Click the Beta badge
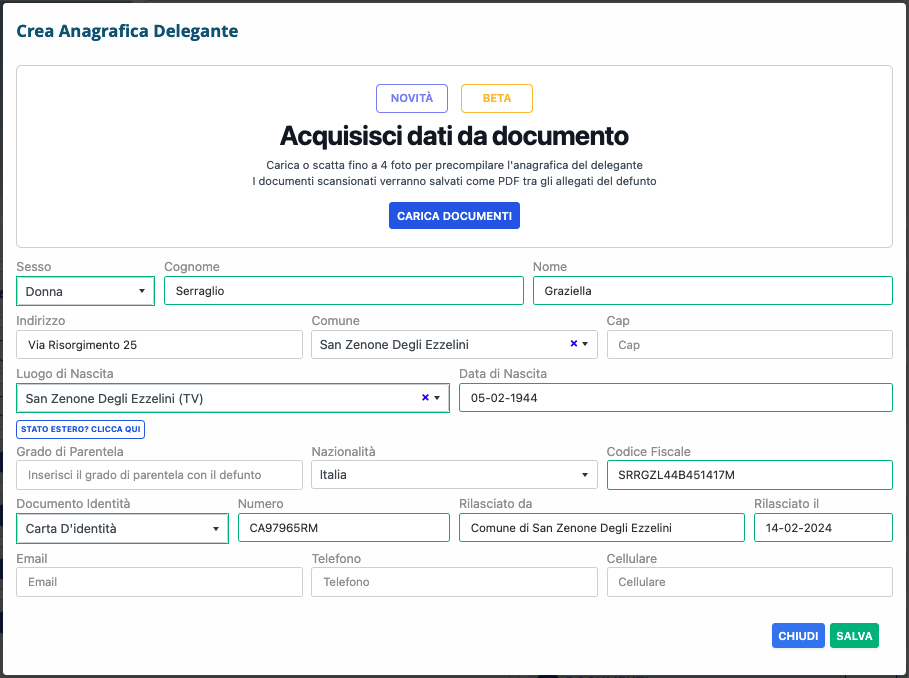This screenshot has width=909, height=678. point(497,98)
